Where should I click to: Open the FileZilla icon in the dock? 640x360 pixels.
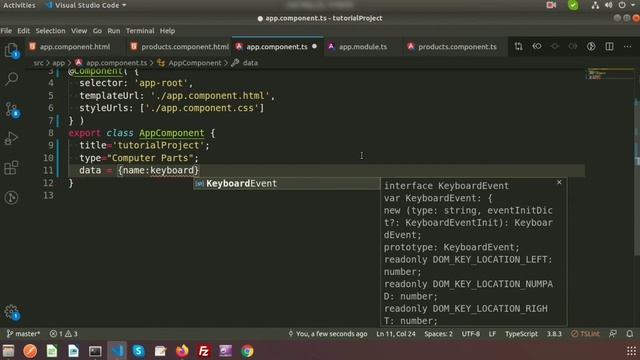click(204, 351)
